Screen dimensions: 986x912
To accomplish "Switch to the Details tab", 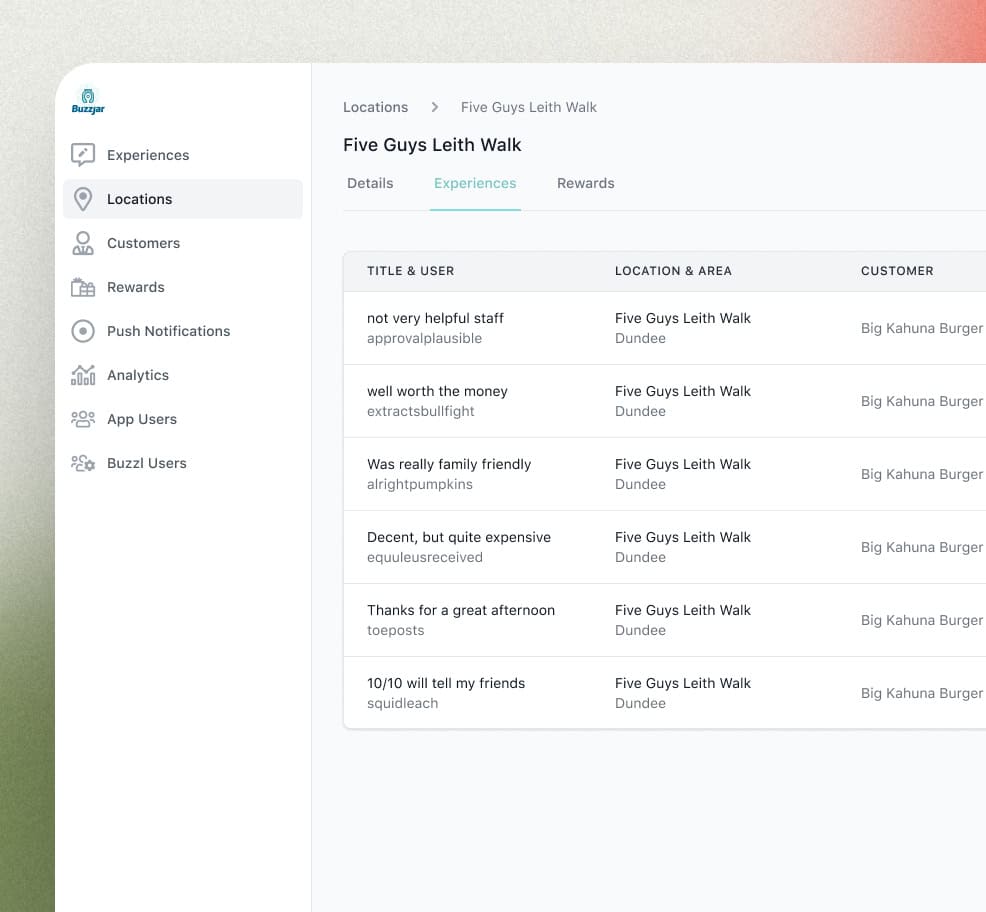I will [370, 183].
